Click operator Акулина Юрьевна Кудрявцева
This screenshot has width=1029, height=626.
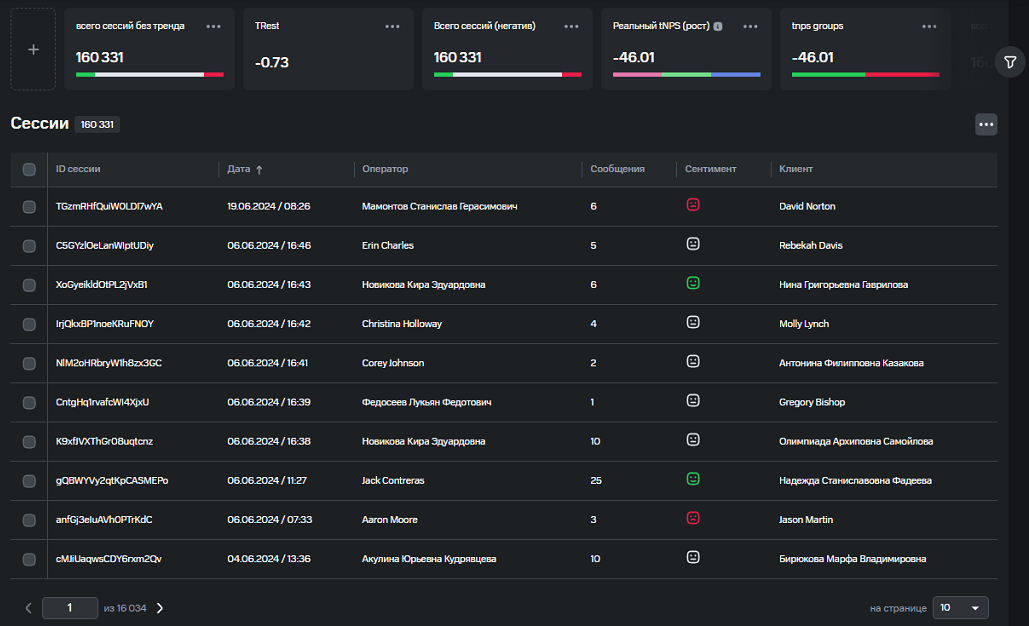pos(429,559)
